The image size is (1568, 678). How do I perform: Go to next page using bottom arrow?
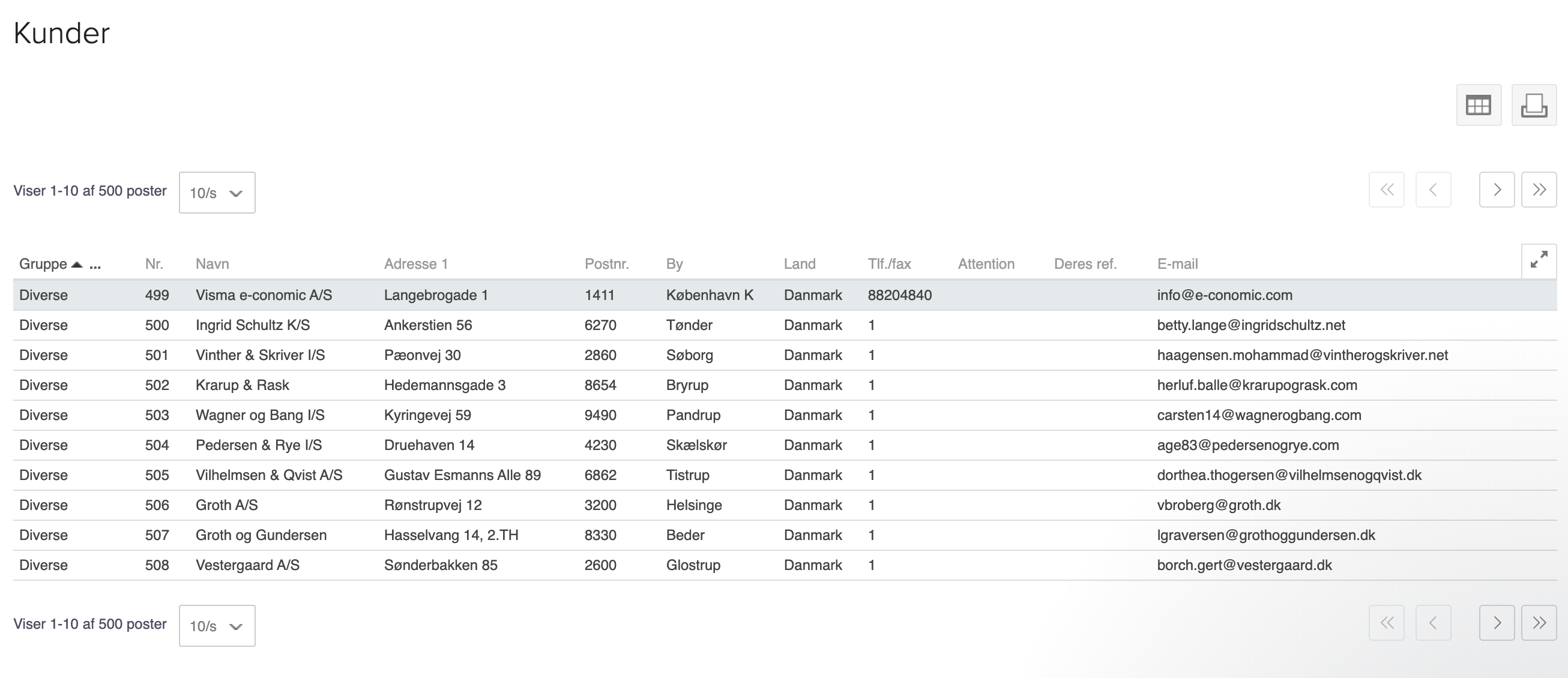[x=1496, y=623]
